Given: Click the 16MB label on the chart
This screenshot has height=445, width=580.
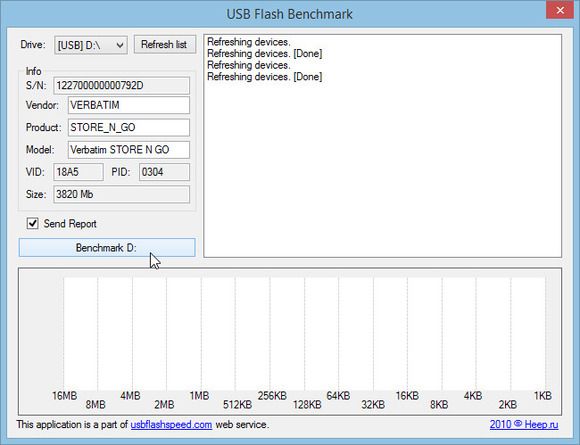Looking at the screenshot, I should [x=65, y=396].
